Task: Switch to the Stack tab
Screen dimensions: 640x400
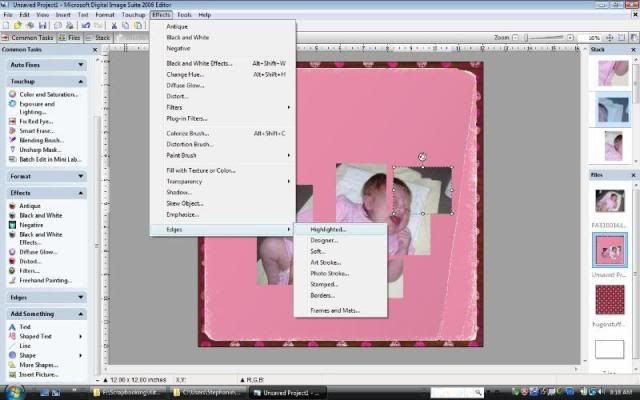Action: 98,38
